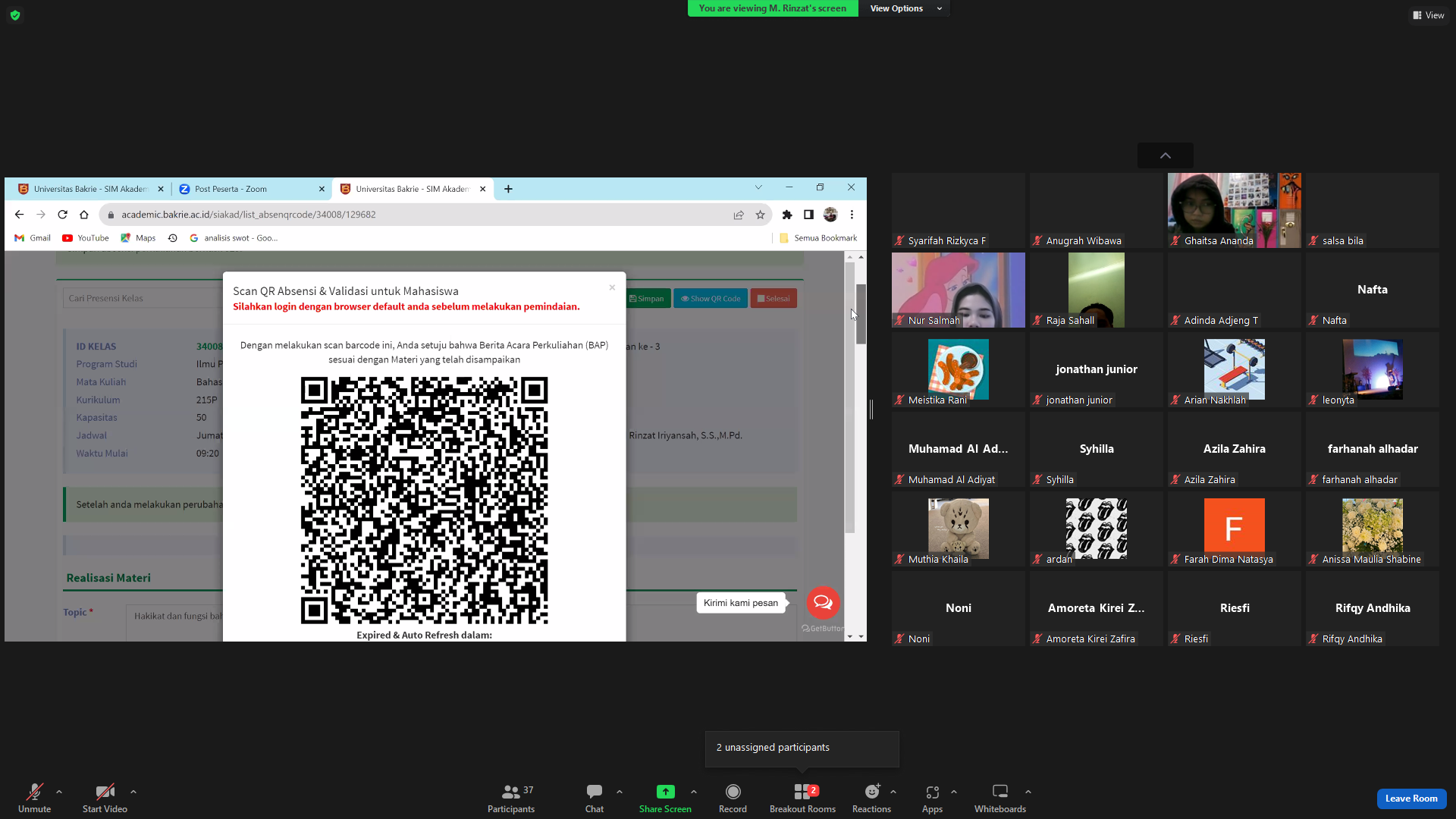
Task: Expand video options caret next to Start Video
Action: (x=133, y=792)
